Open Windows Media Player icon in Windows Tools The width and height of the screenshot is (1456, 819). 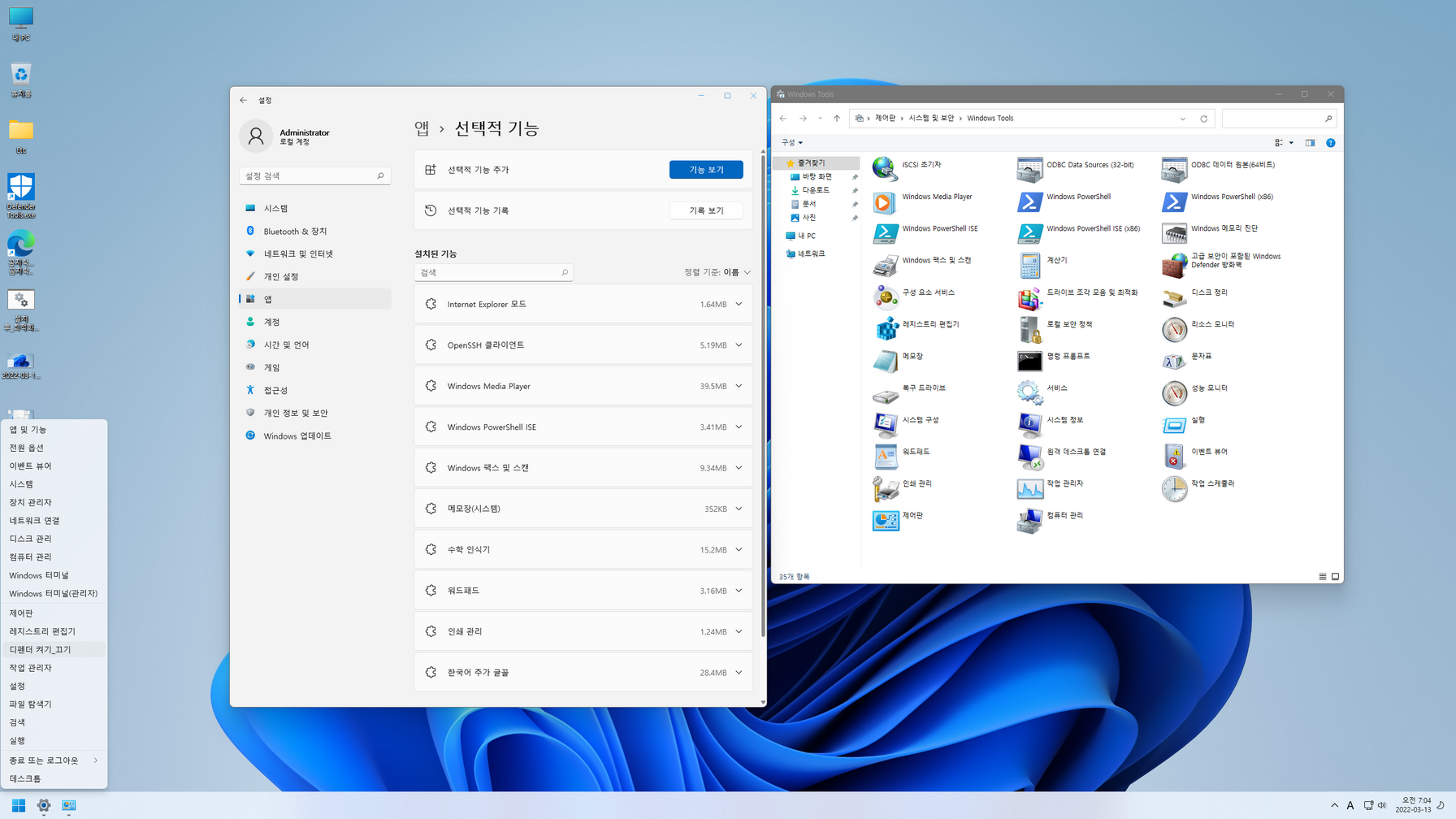click(x=885, y=201)
